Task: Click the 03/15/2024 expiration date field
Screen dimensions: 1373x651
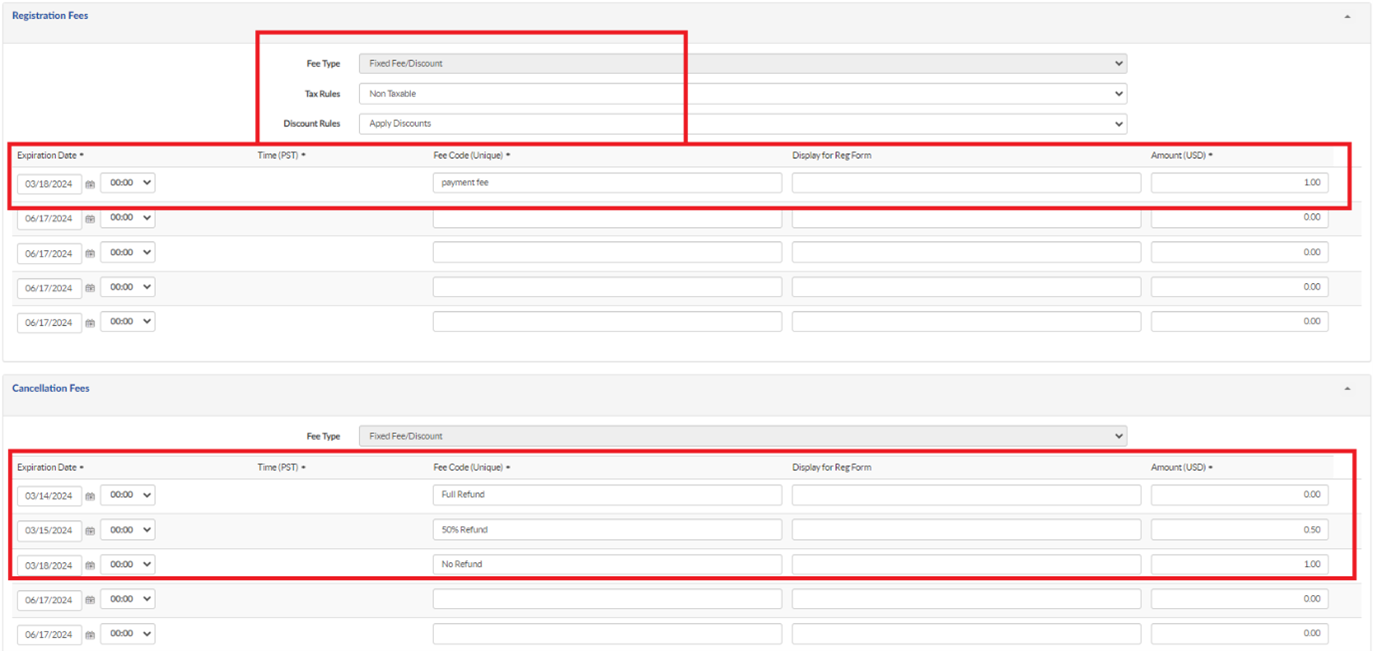Action: click(49, 530)
